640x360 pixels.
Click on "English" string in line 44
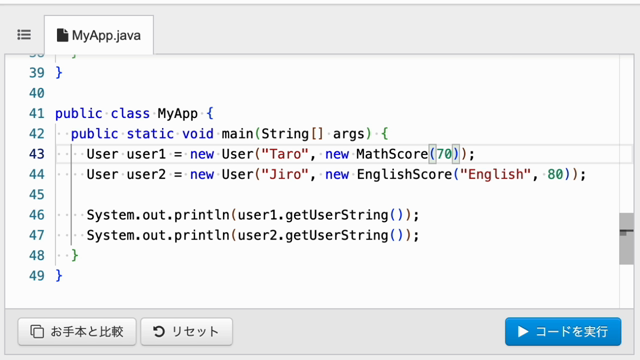pyautogui.click(x=495, y=174)
